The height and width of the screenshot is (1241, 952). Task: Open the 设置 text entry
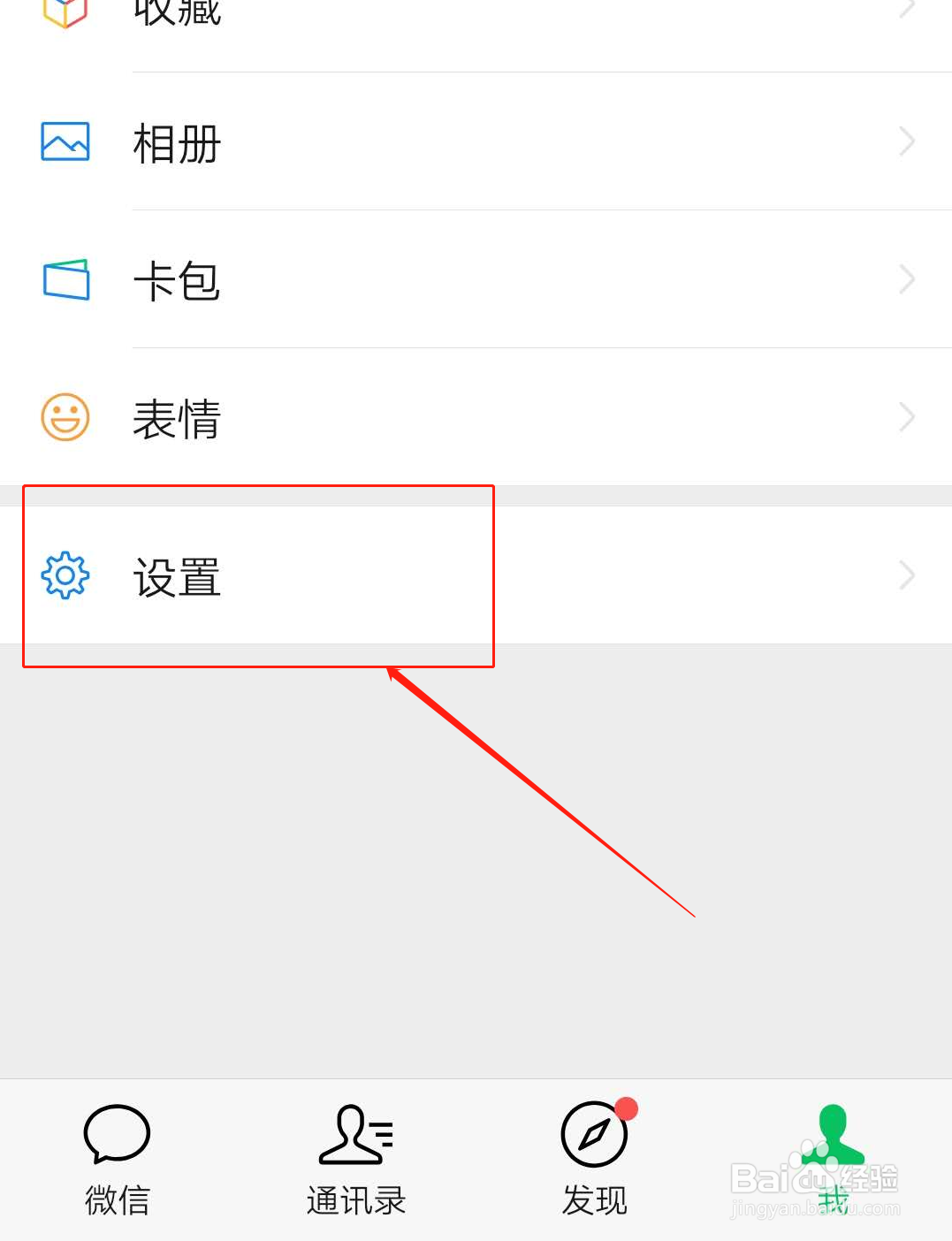[x=177, y=578]
